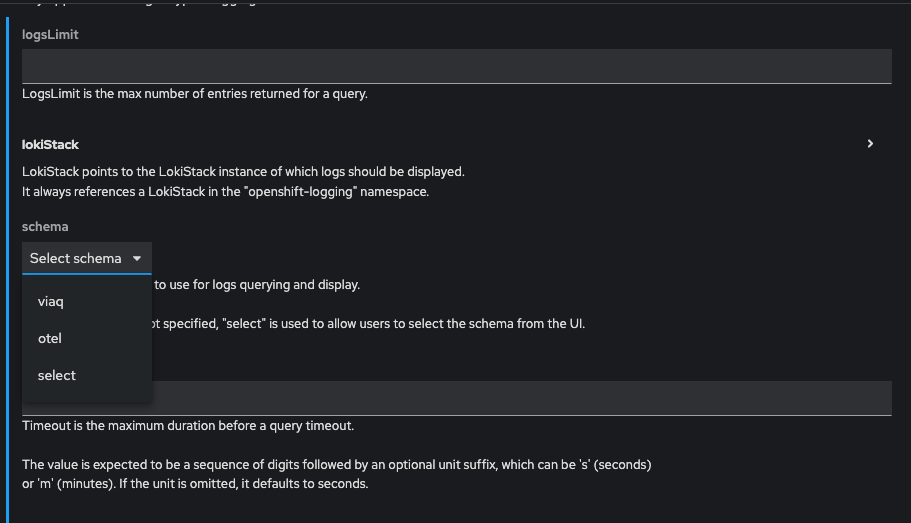Image resolution: width=911 pixels, height=523 pixels.
Task: Click the Timeout maximum duration description
Action: pyautogui.click(x=188, y=426)
